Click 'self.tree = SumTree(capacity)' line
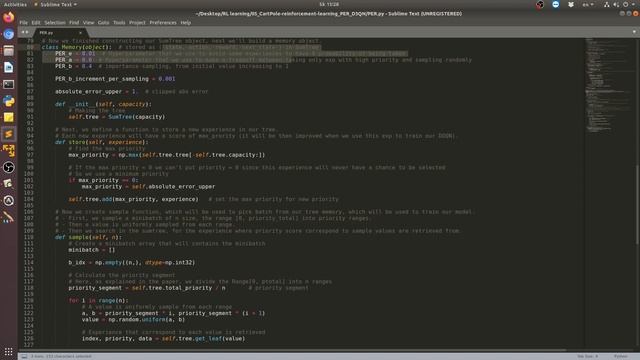The height and width of the screenshot is (360, 640). [117, 117]
